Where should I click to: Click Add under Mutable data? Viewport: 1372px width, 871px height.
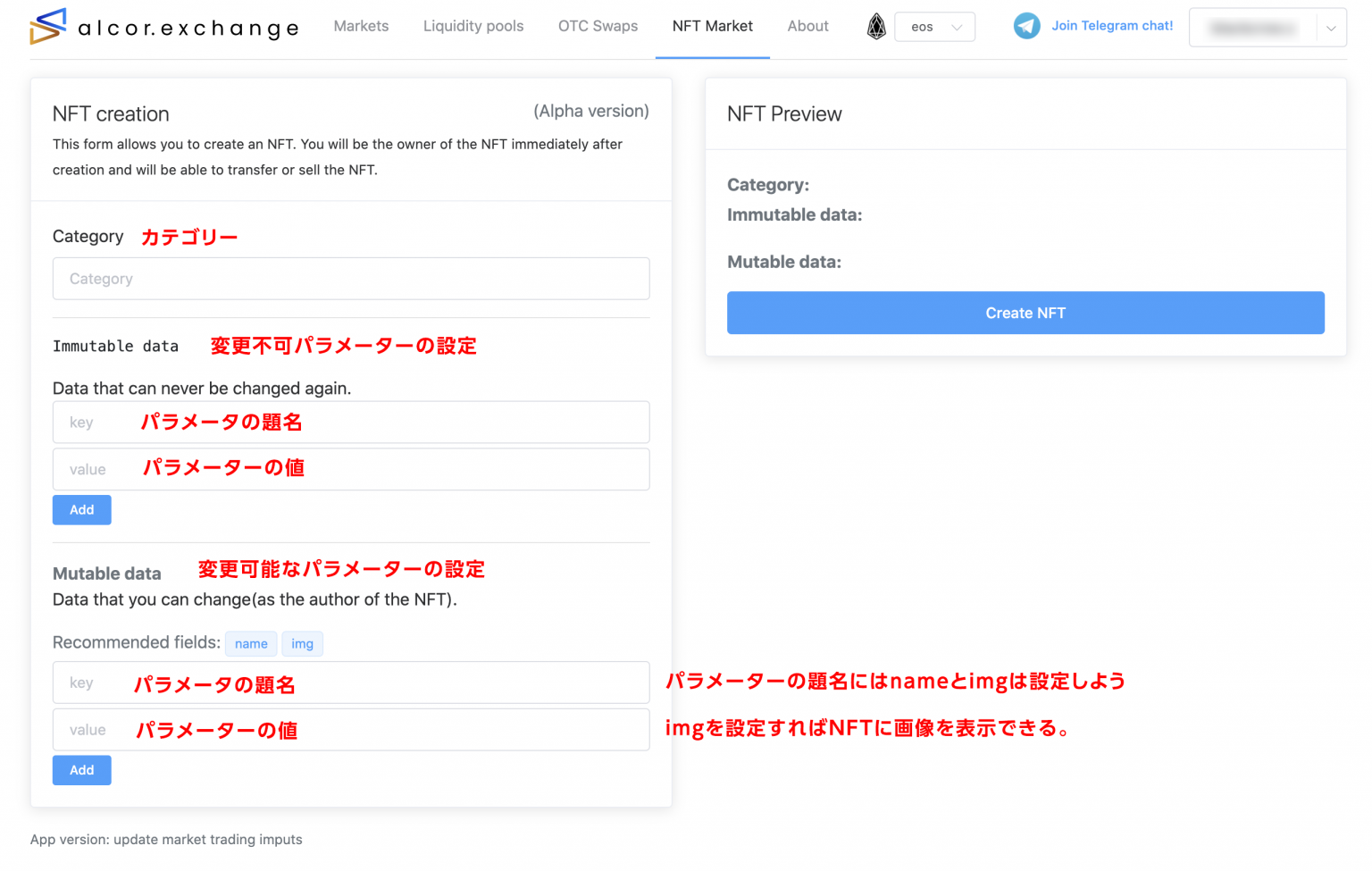point(81,769)
